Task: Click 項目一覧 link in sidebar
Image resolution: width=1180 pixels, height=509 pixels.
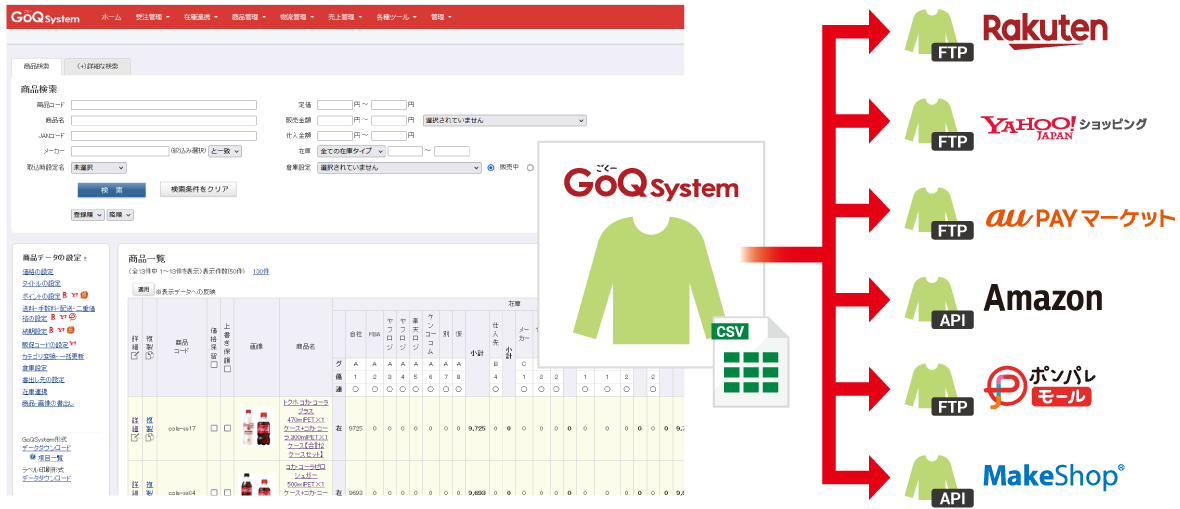Action: click(50, 457)
